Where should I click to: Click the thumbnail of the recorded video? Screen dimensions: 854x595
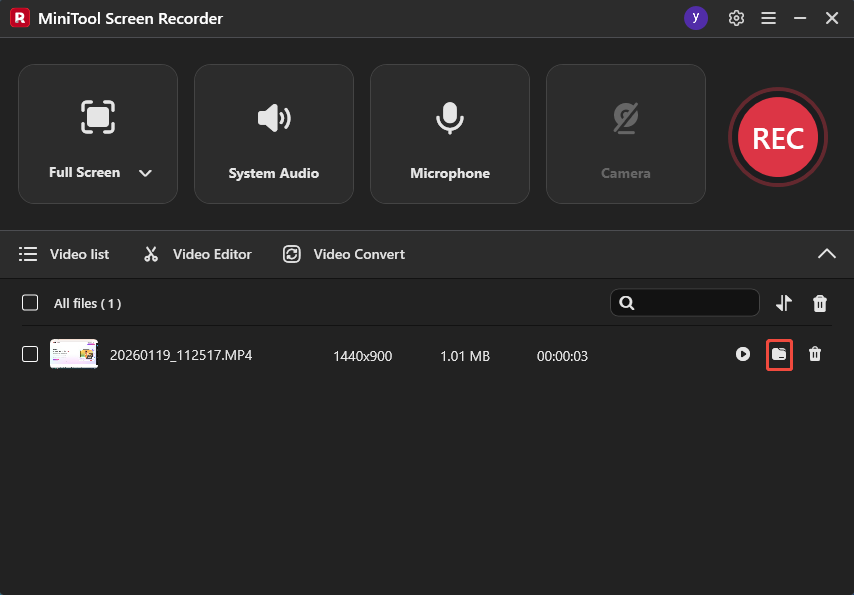point(73,354)
